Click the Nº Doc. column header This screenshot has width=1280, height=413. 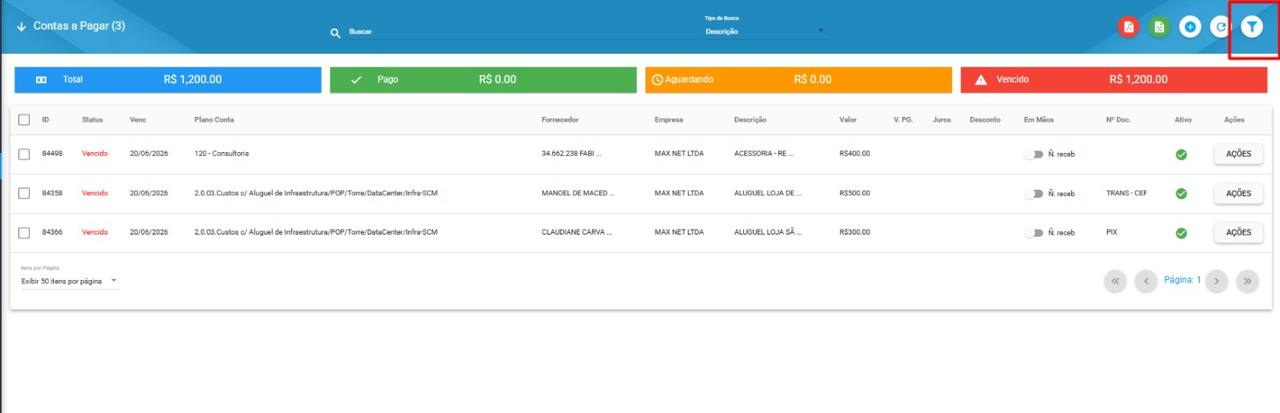[x=1118, y=119]
